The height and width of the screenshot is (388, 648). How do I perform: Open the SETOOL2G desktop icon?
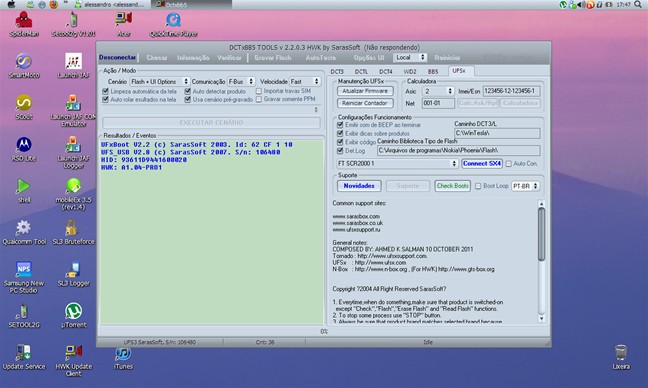point(24,316)
